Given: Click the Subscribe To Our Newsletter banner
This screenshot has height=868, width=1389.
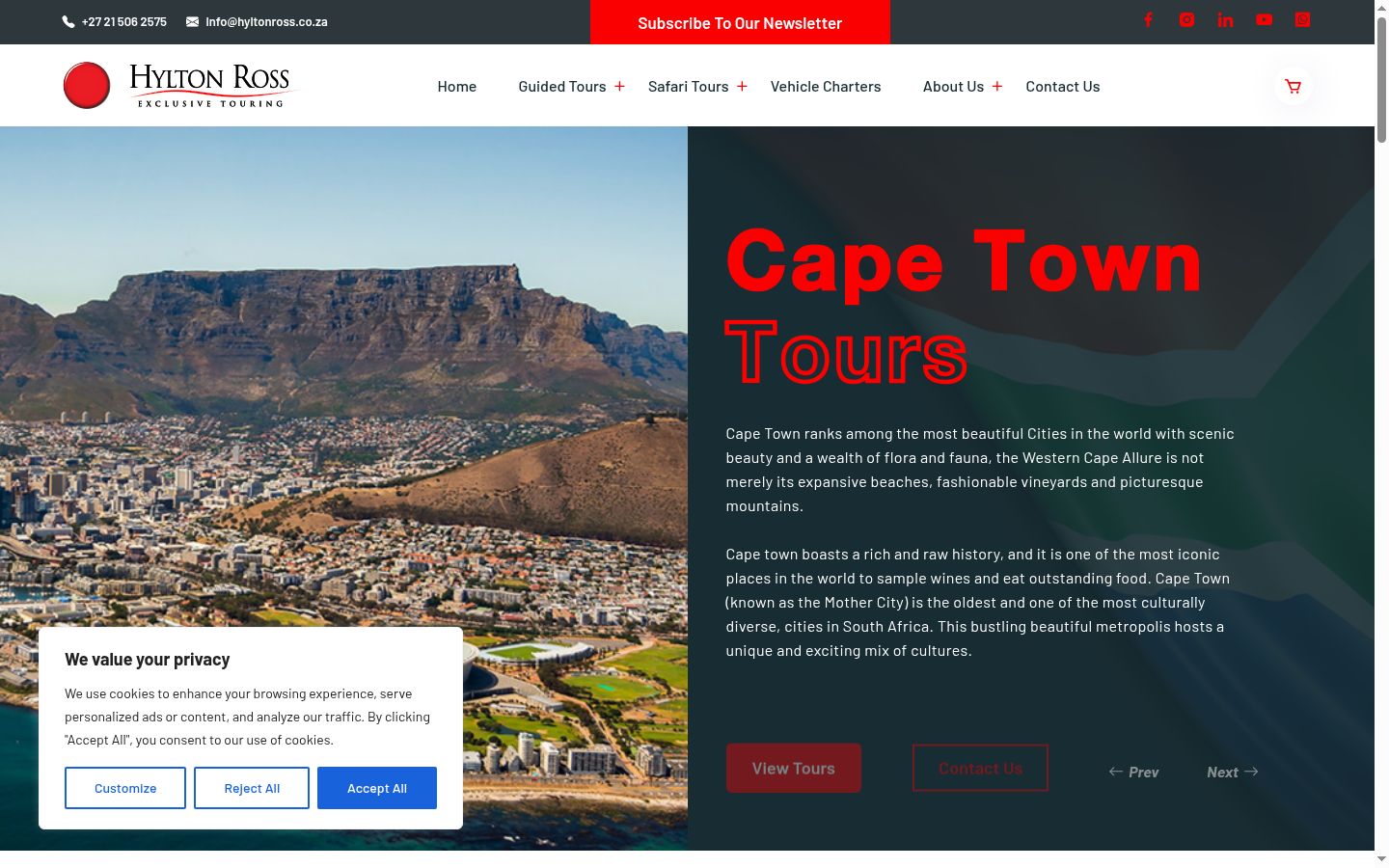Looking at the screenshot, I should (x=740, y=22).
